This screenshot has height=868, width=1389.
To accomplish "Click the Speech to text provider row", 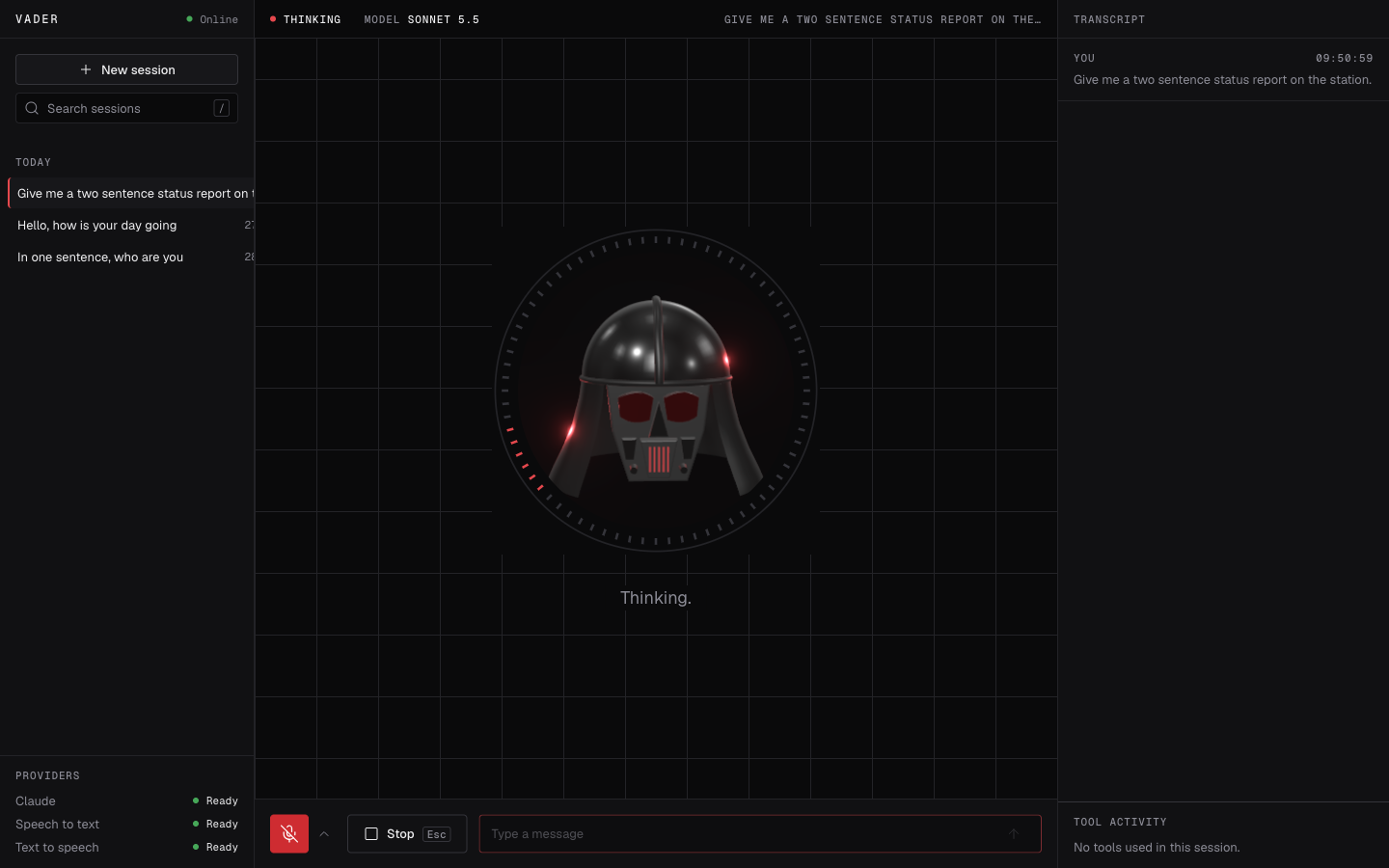I will click(x=126, y=824).
